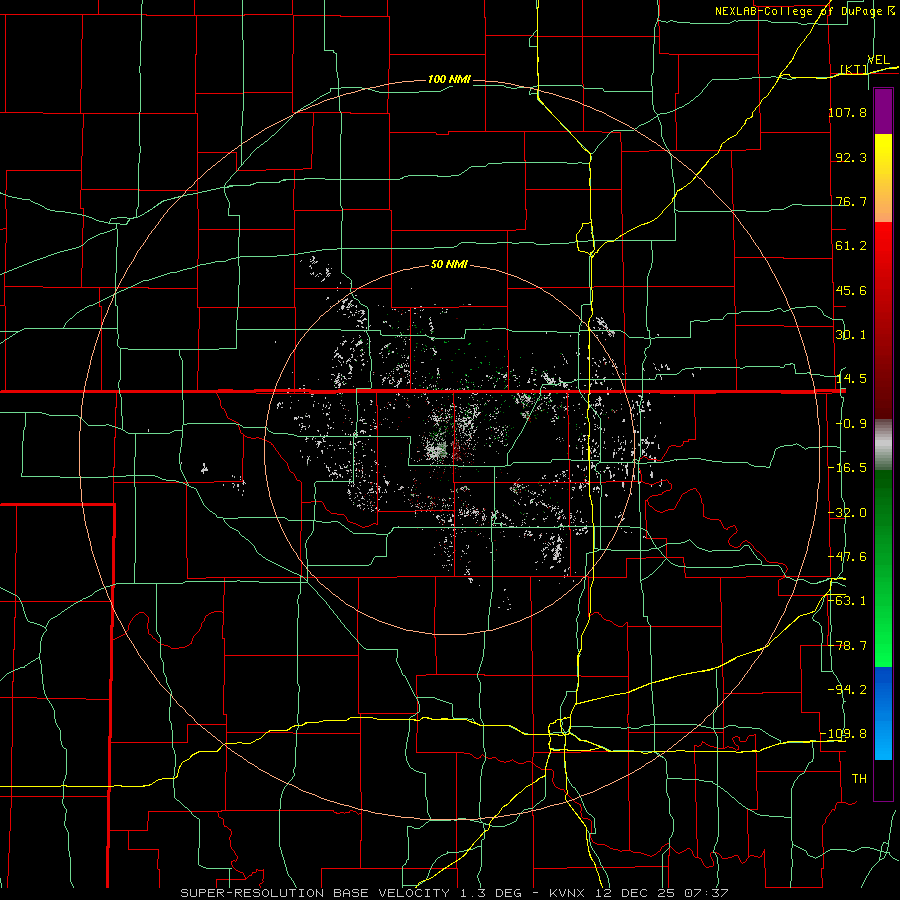The width and height of the screenshot is (900, 900).
Task: Click the 50 NMI range ring label
Action: pos(449,265)
